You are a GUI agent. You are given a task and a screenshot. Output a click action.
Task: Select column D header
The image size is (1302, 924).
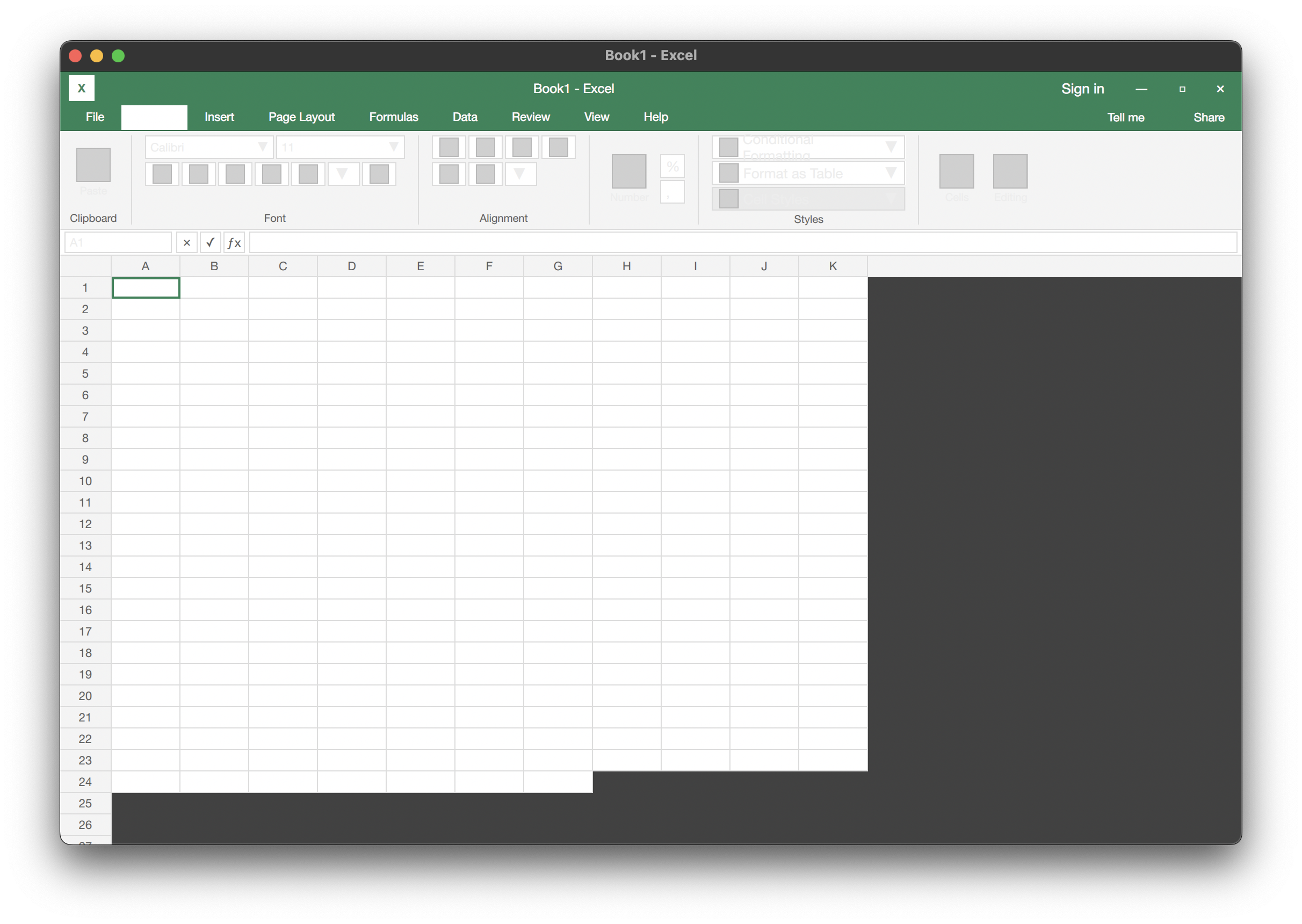351,266
